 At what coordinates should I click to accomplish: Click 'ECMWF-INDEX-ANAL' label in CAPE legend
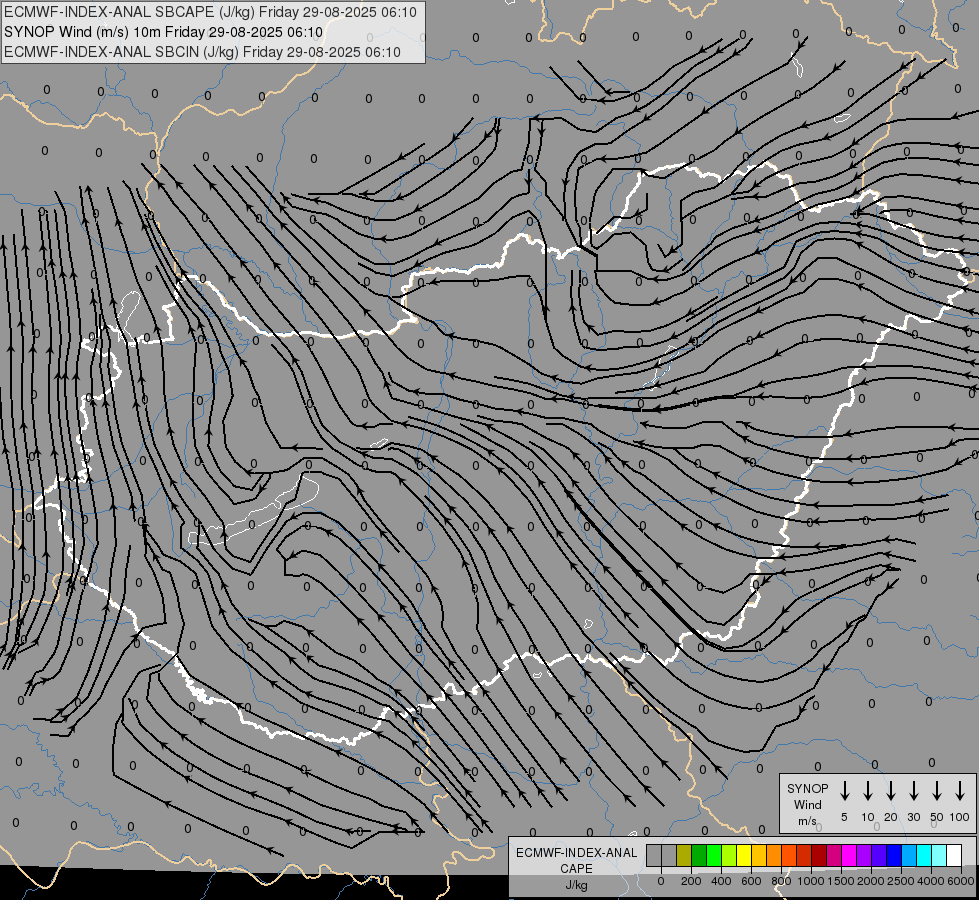click(x=576, y=853)
